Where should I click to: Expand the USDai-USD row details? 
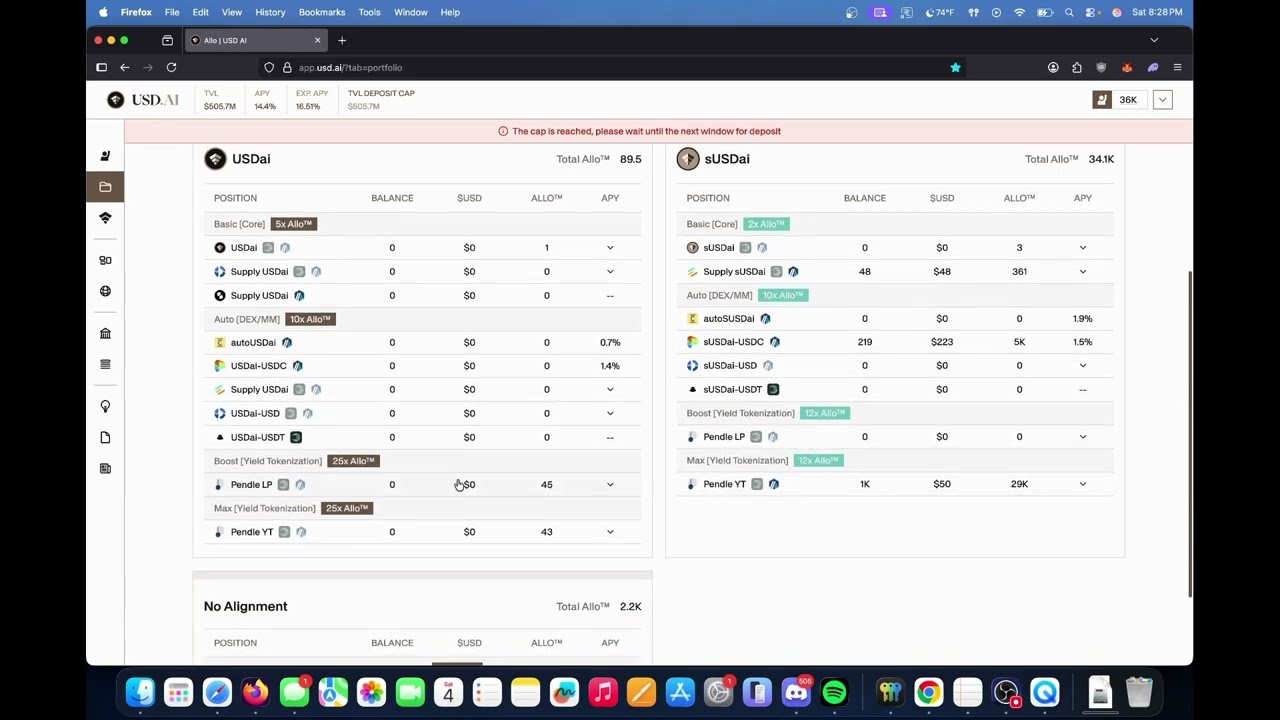click(610, 413)
